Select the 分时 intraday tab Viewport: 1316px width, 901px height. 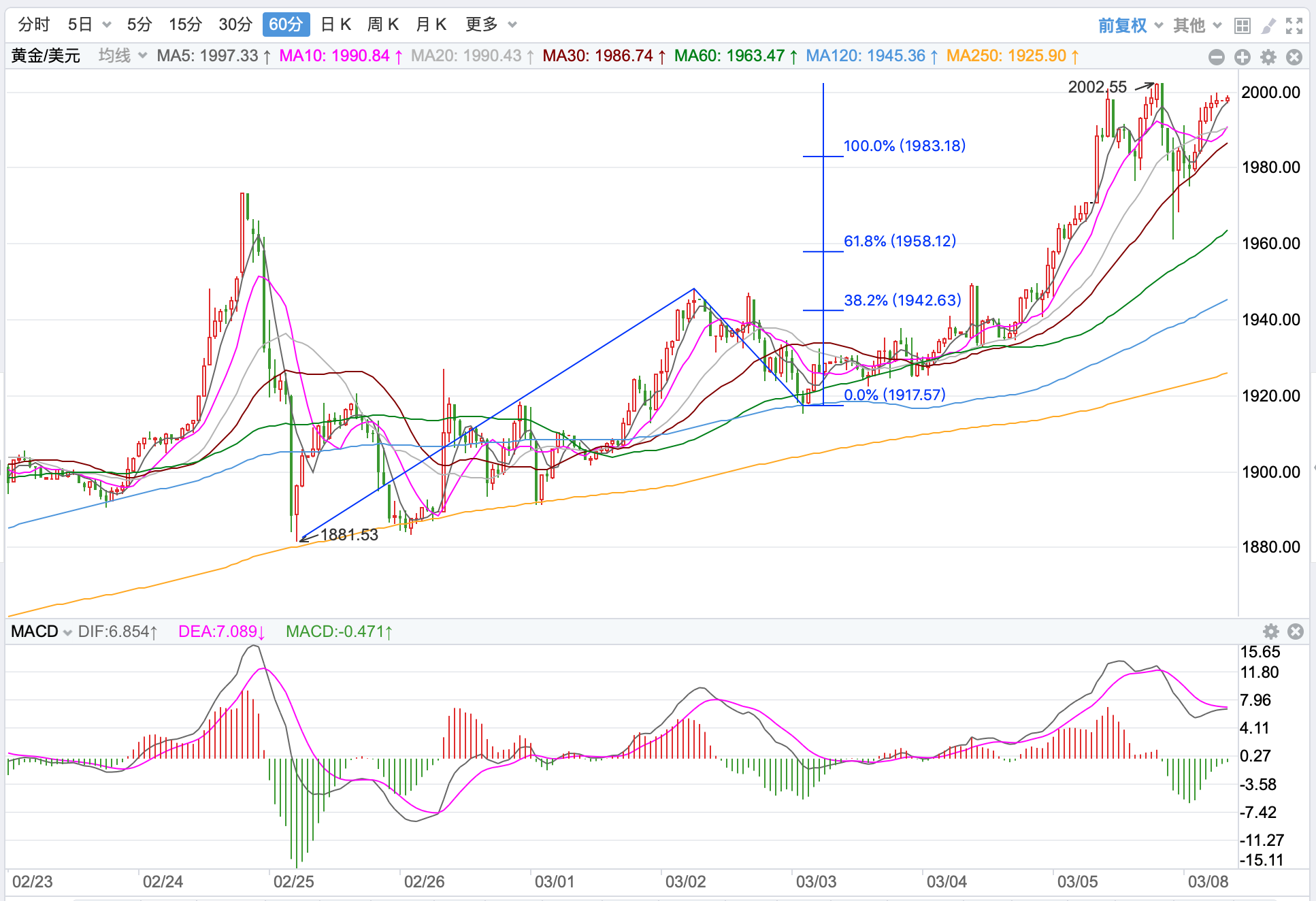tap(34, 24)
